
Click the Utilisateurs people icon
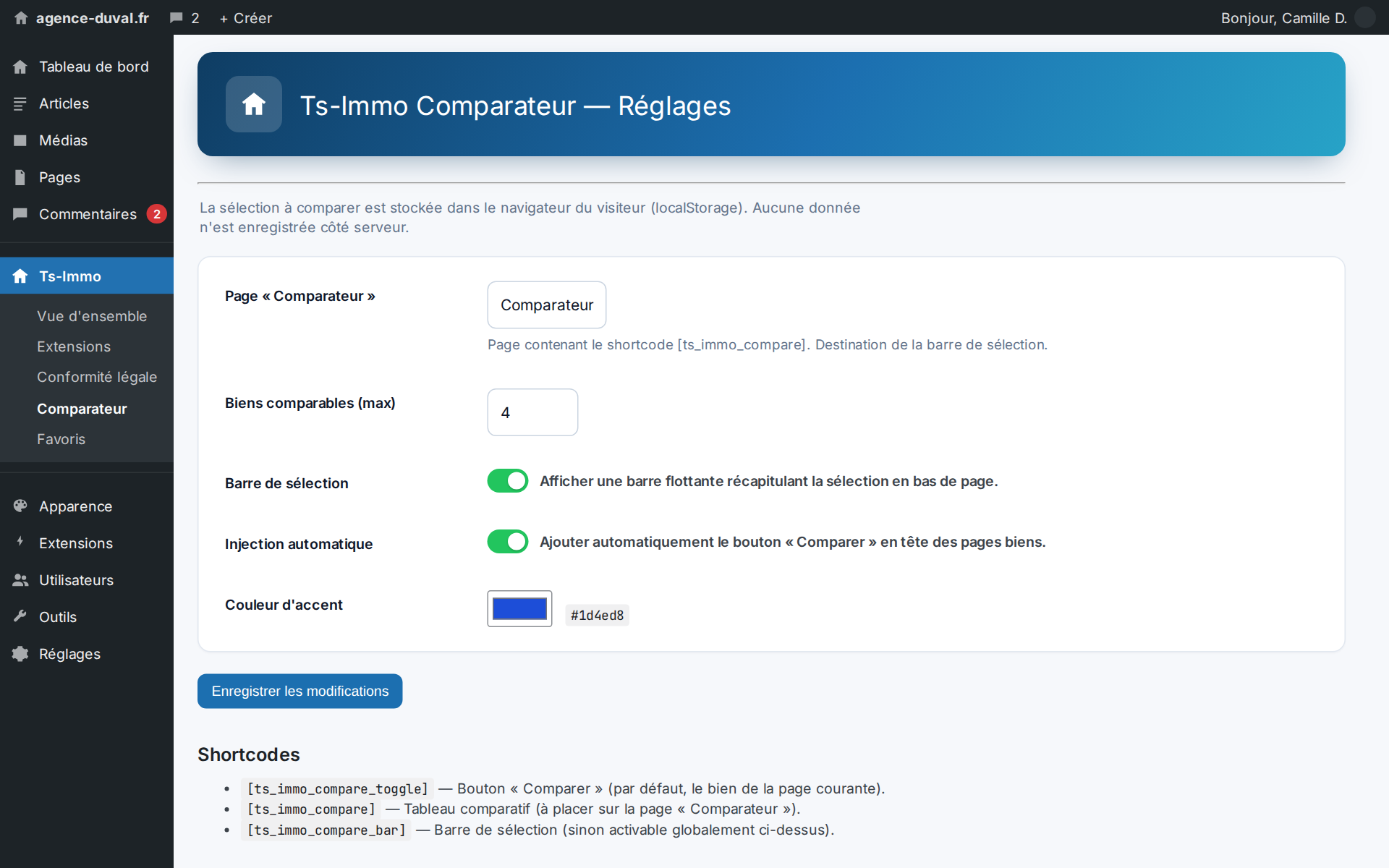[x=20, y=580]
